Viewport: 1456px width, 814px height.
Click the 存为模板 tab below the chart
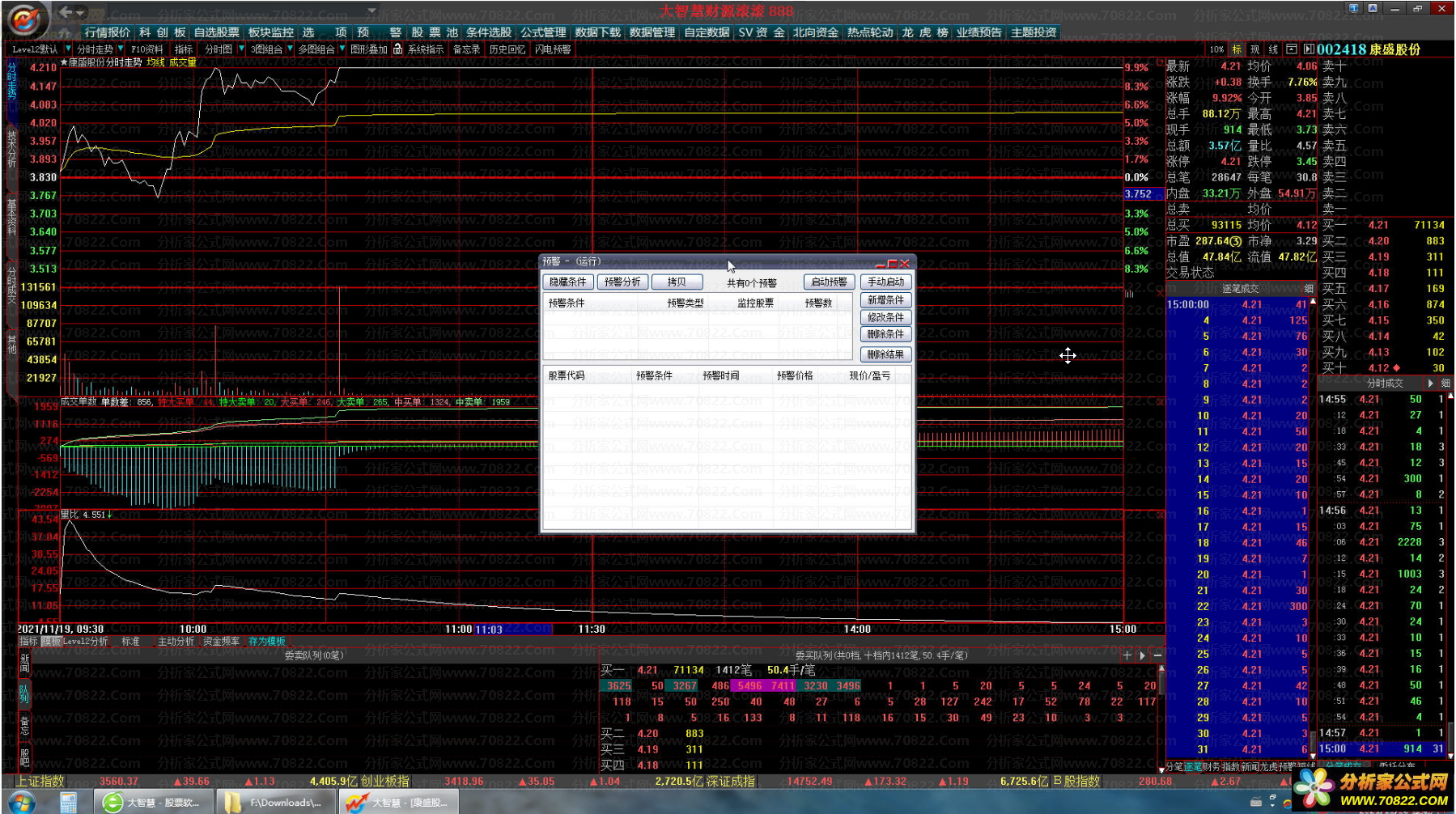coord(266,641)
